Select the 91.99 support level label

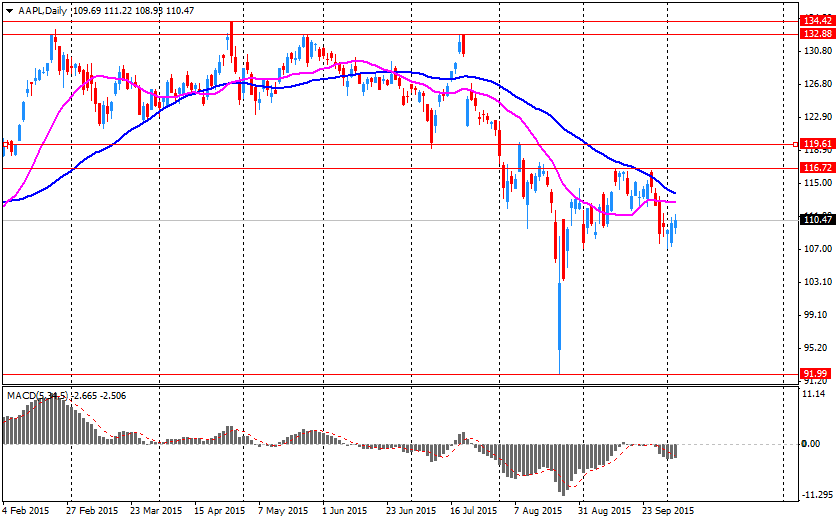click(815, 374)
